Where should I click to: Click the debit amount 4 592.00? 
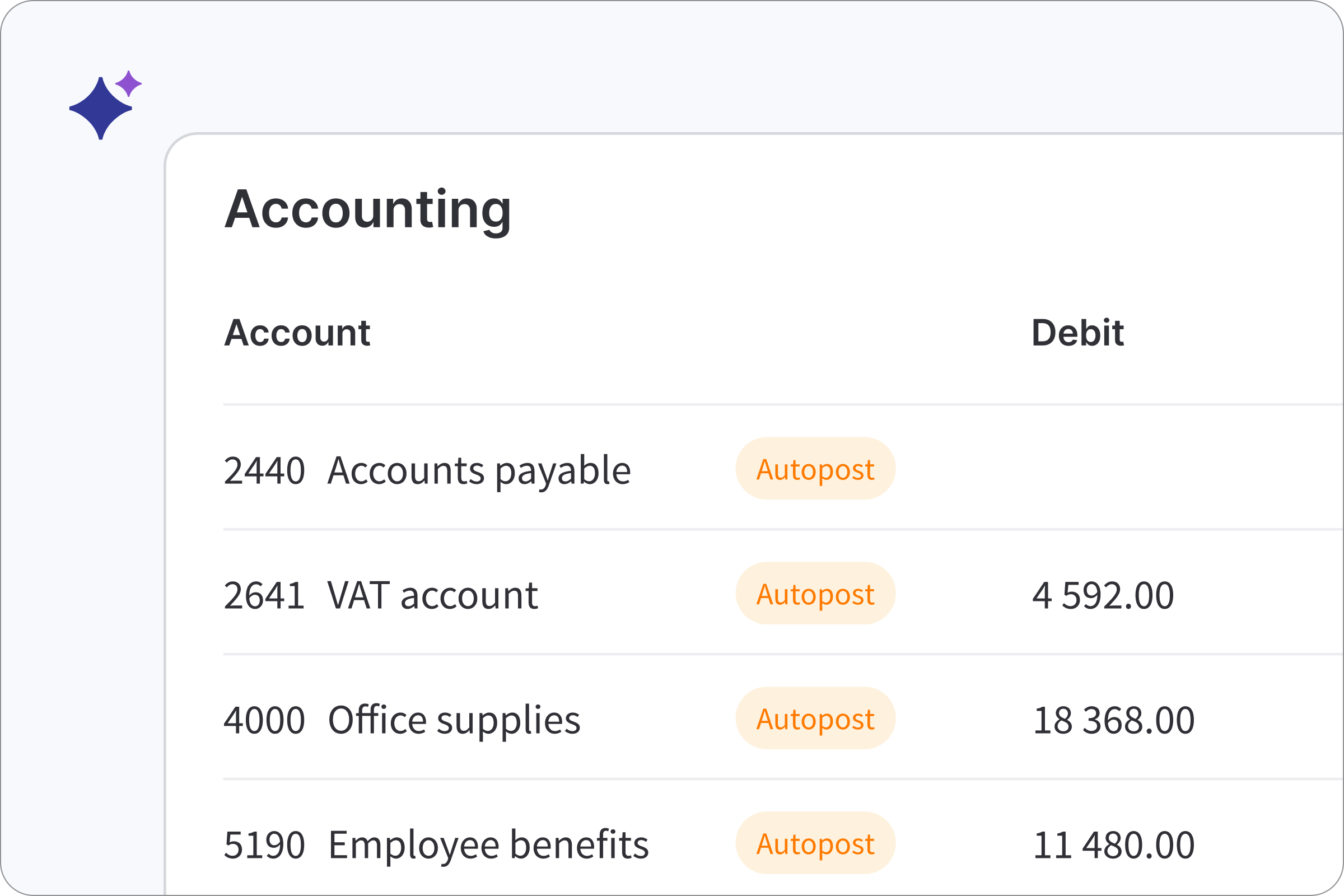(1103, 594)
